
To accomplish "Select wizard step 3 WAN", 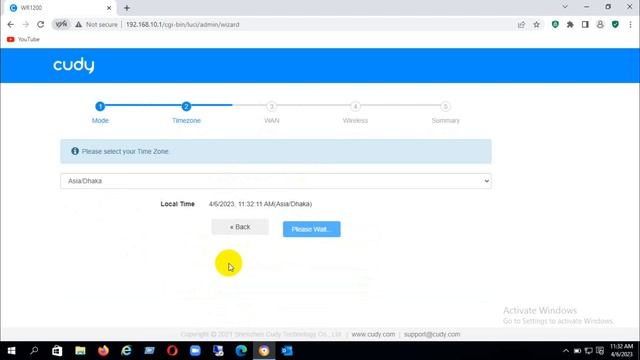I will pyautogui.click(x=271, y=107).
